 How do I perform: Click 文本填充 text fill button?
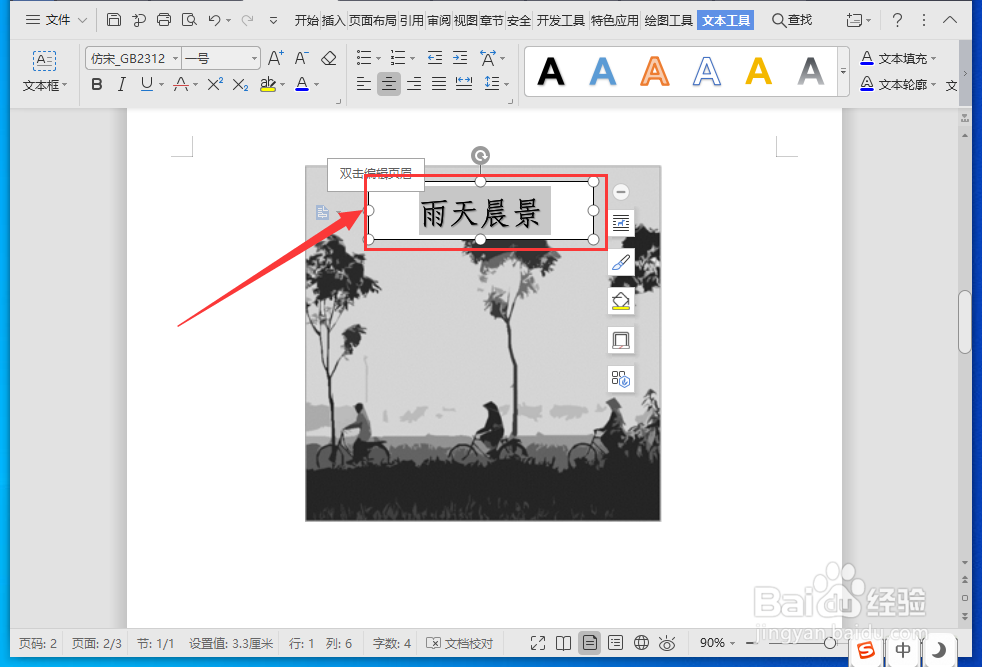898,58
